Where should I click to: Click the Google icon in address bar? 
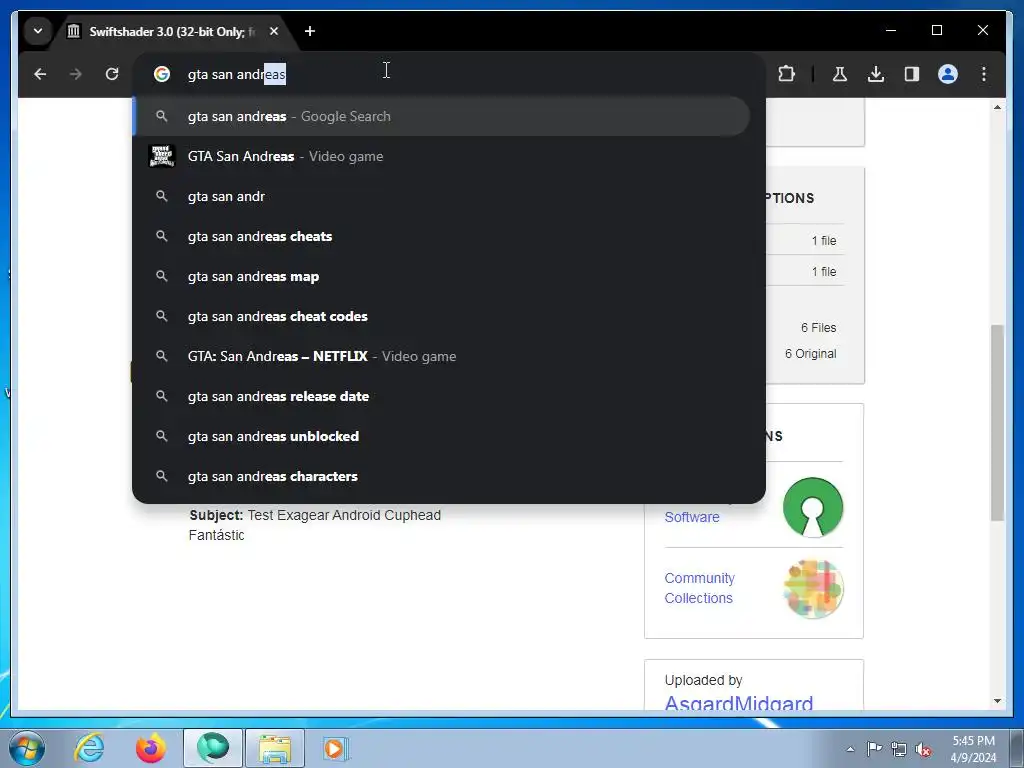click(161, 74)
